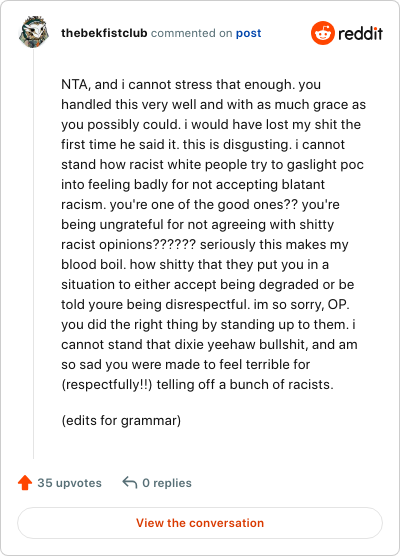Click the orange Reddit Snoo logo icon
This screenshot has height=556, width=400.
point(323,33)
